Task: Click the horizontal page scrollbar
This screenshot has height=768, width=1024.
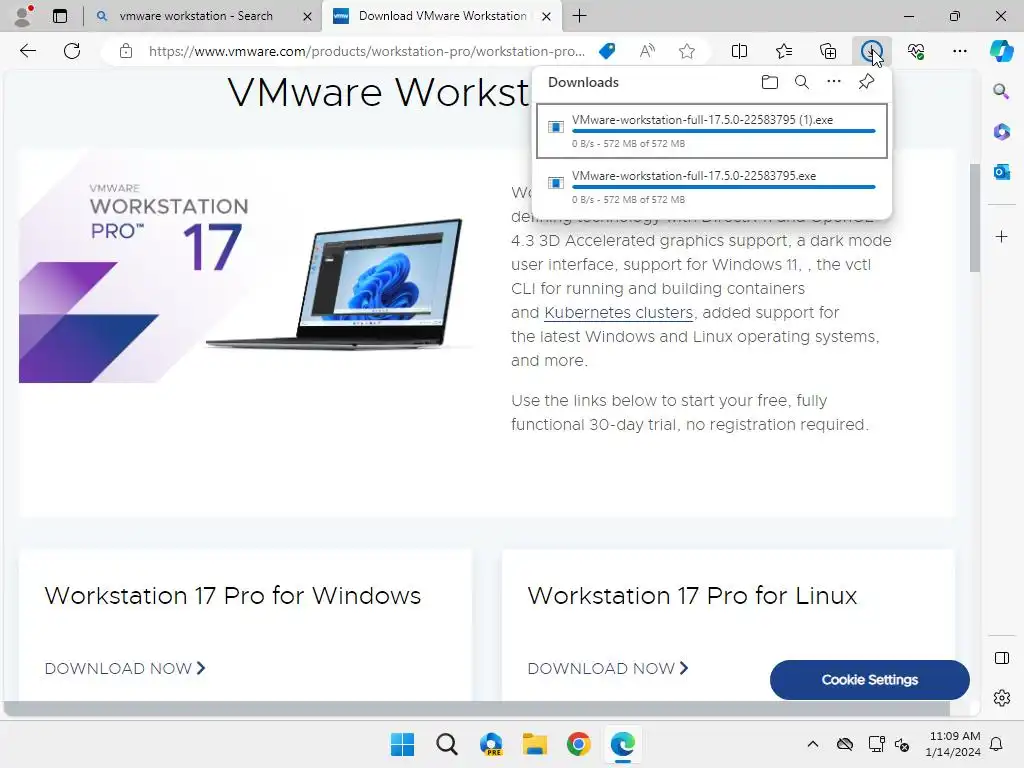Action: pos(477,709)
